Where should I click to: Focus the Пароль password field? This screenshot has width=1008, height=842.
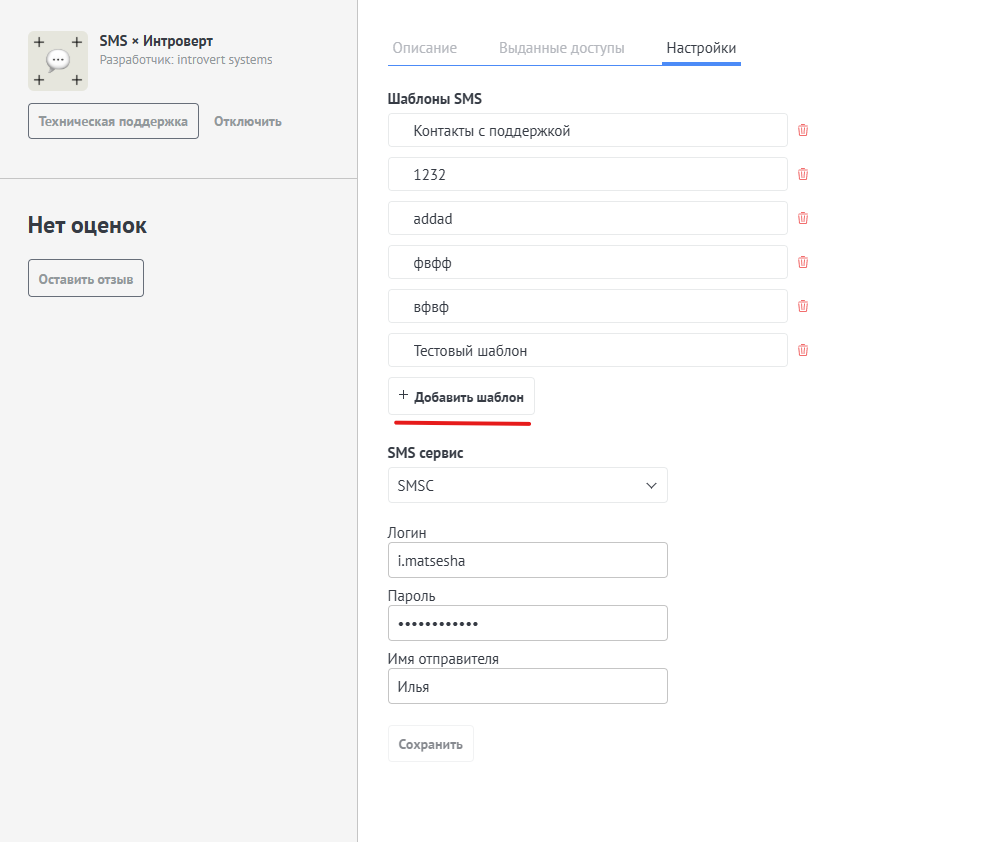(528, 623)
